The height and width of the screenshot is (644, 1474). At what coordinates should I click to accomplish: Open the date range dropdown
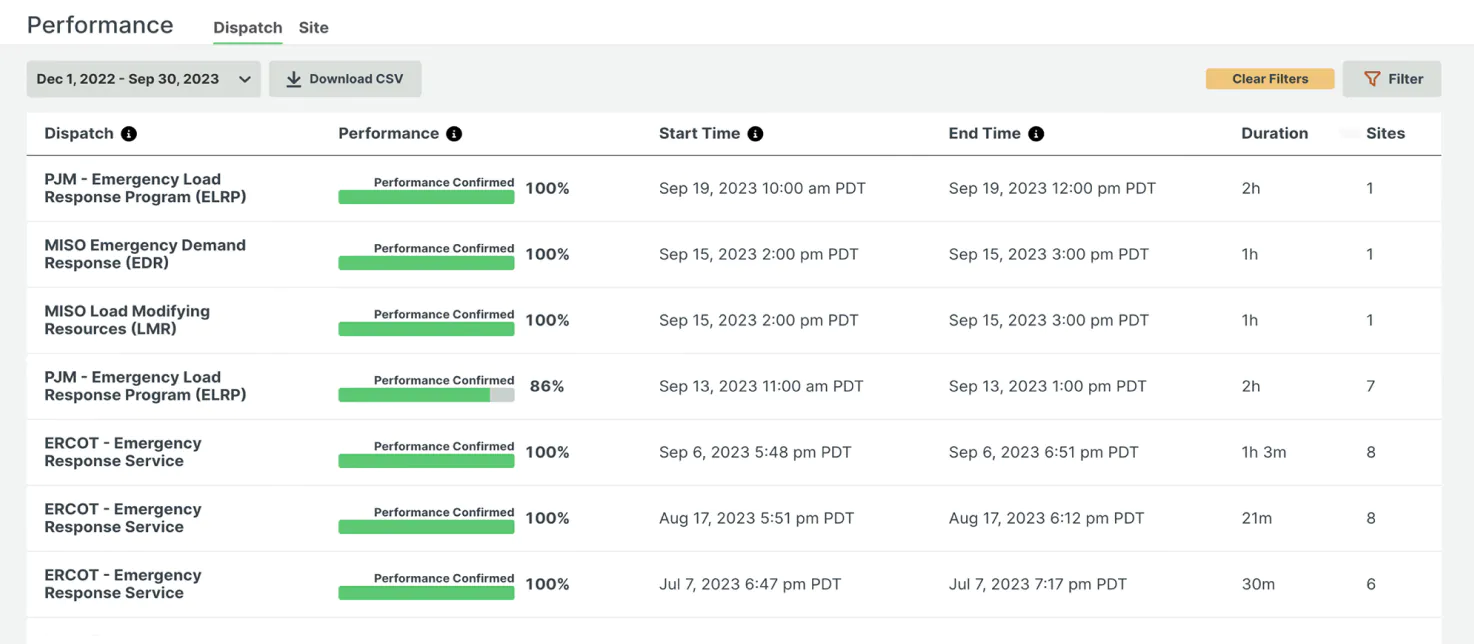click(x=143, y=79)
